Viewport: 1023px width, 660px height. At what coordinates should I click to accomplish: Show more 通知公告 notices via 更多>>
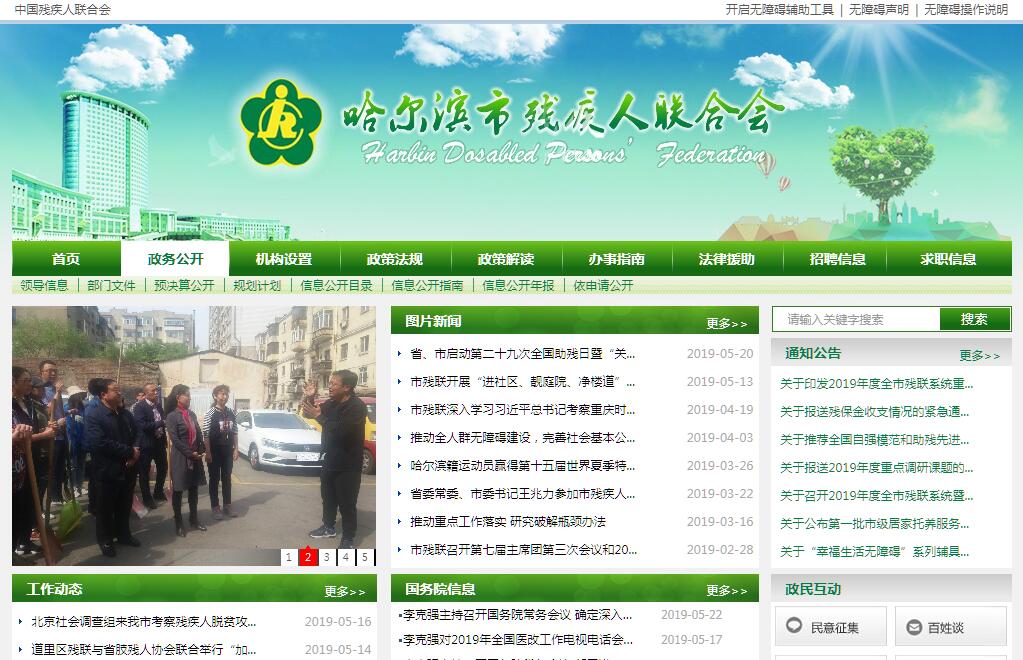coord(979,355)
